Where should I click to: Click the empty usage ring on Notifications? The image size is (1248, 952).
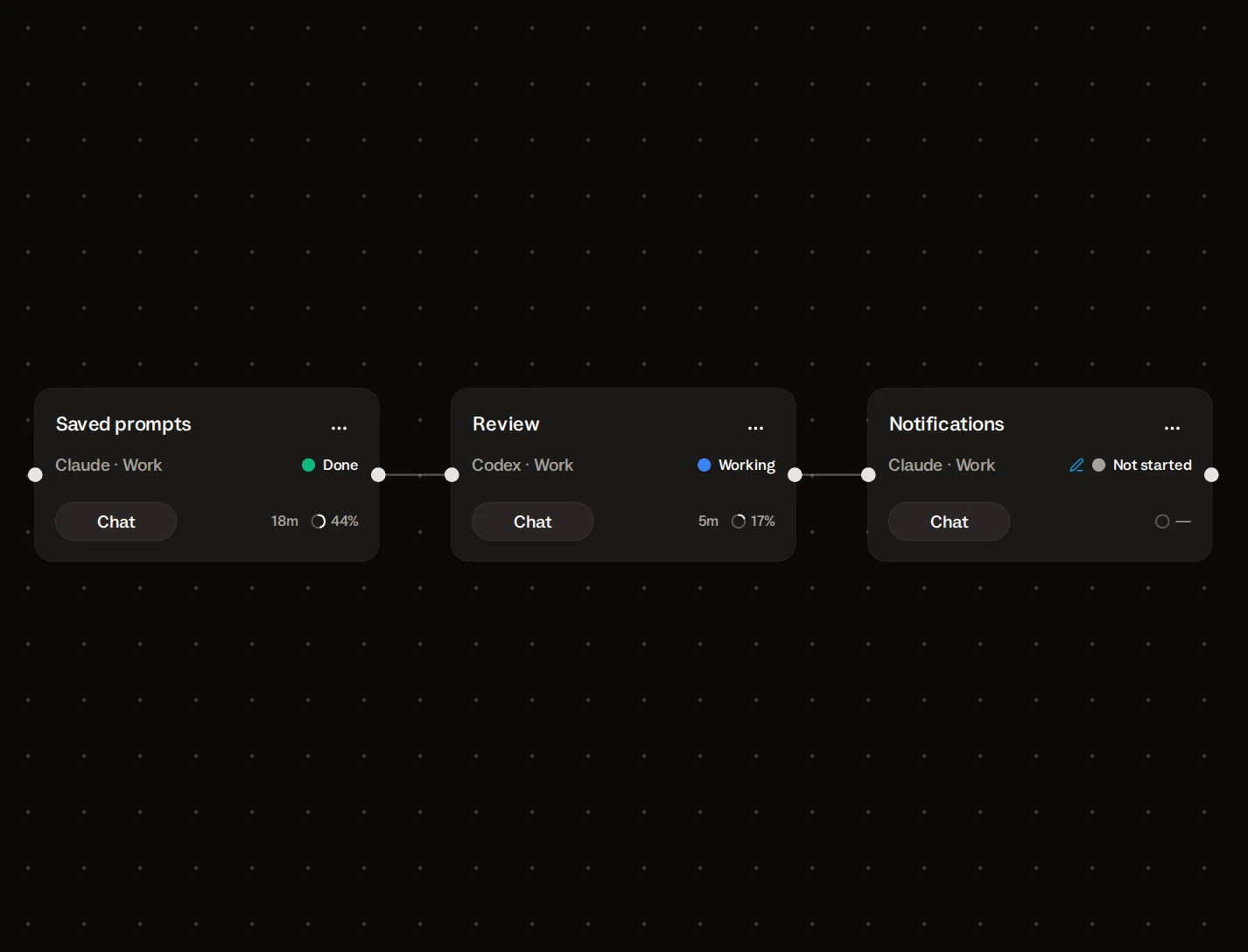tap(1162, 521)
